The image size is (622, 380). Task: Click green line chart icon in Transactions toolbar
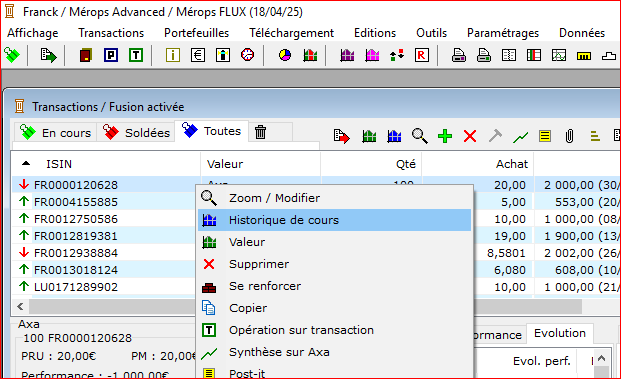(520, 137)
